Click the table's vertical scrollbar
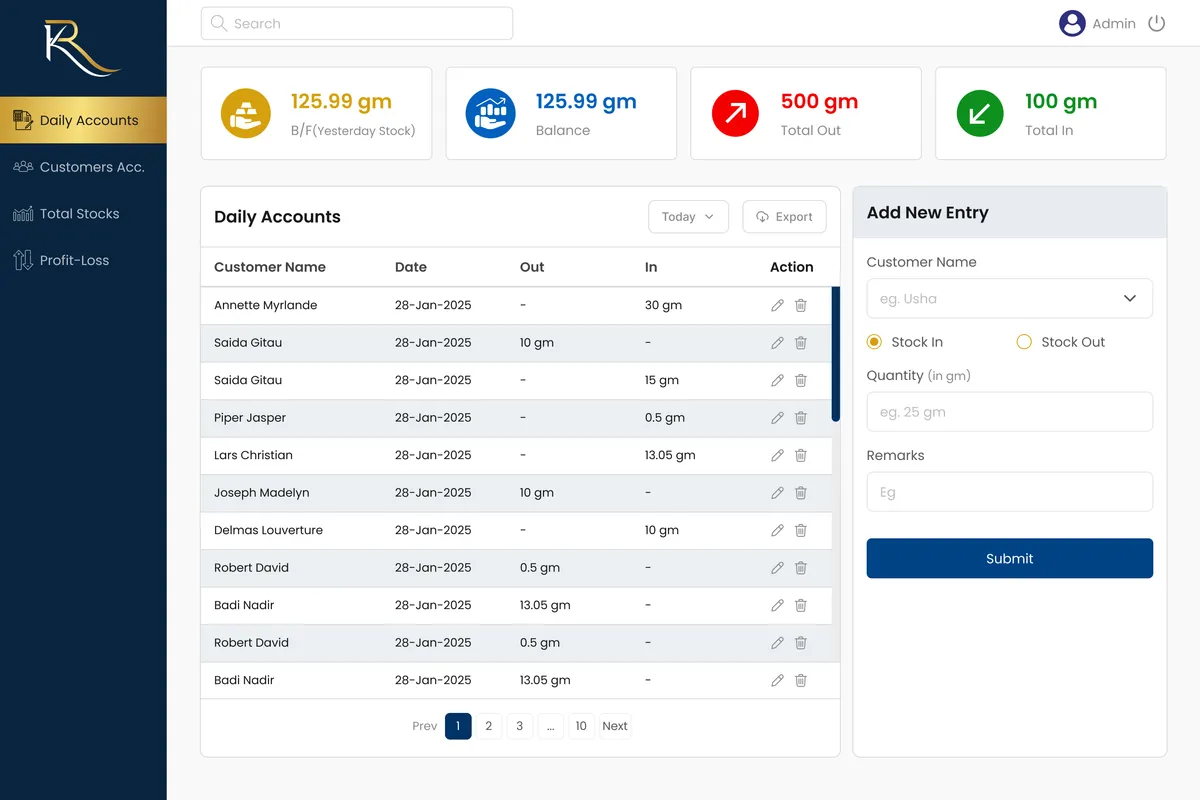This screenshot has width=1200, height=800. pos(836,355)
